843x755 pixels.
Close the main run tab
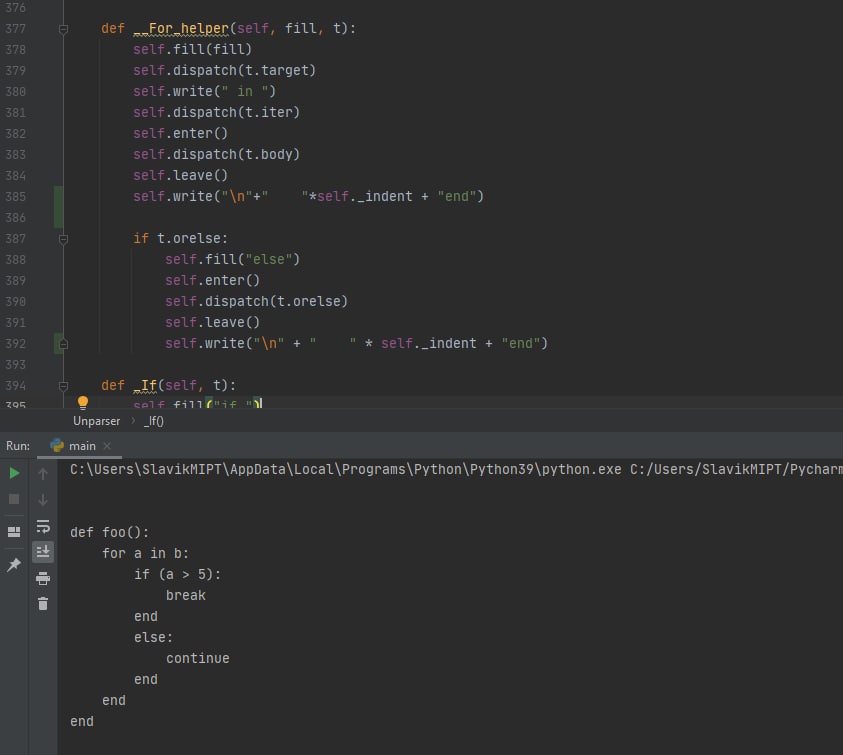point(107,446)
